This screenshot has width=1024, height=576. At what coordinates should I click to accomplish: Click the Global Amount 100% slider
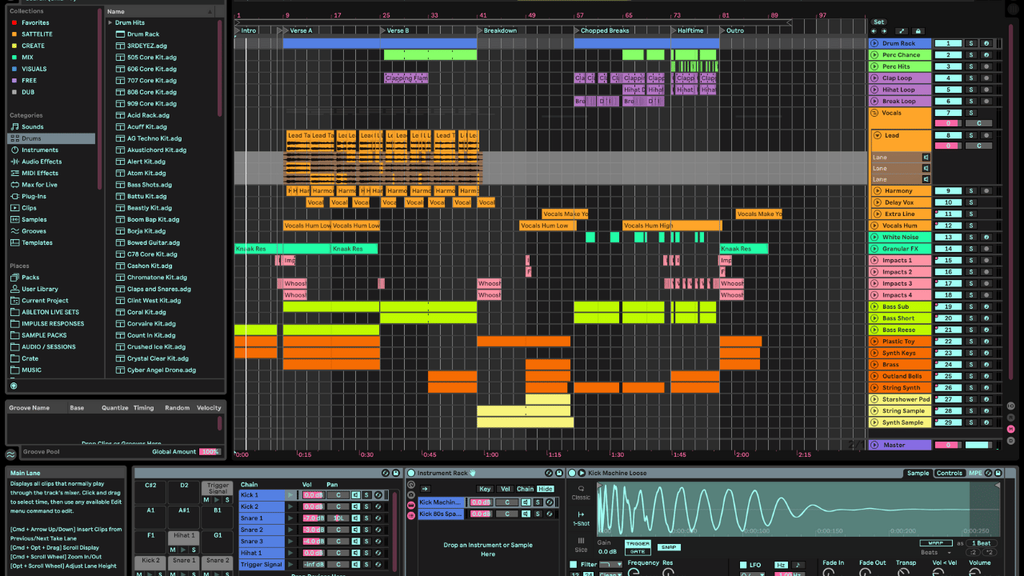(x=210, y=452)
